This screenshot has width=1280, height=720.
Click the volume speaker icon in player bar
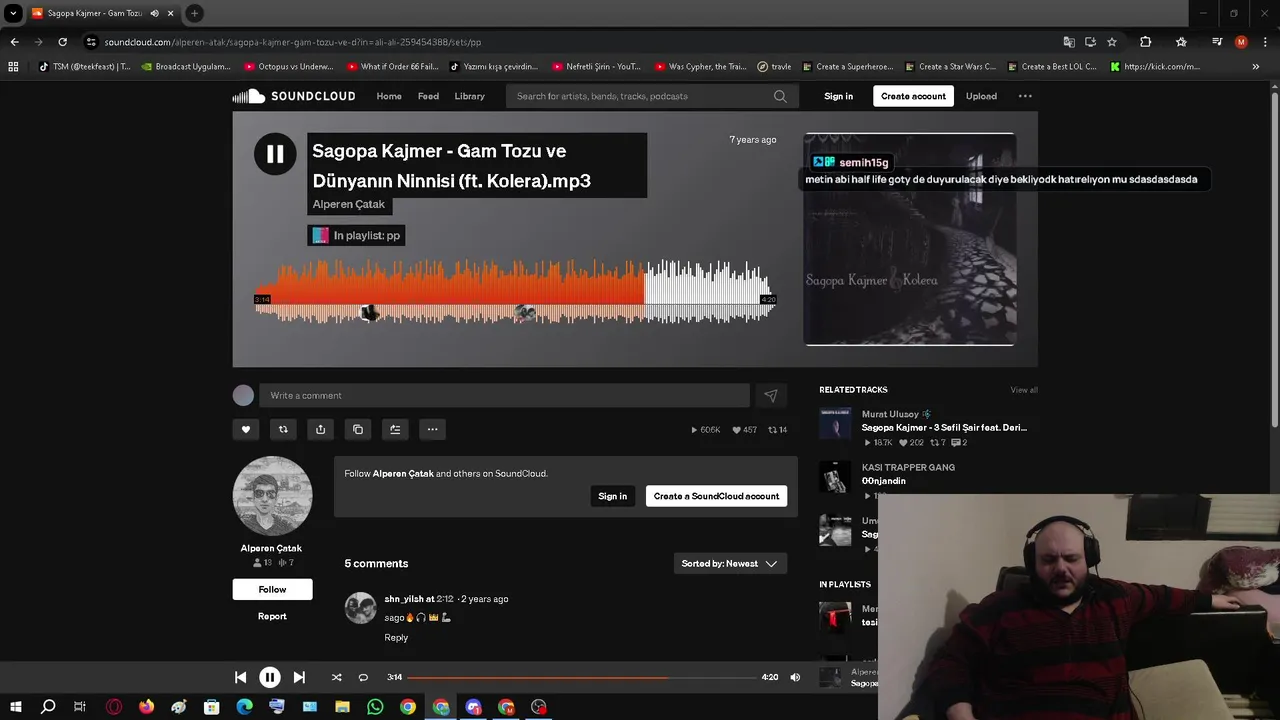coord(795,677)
